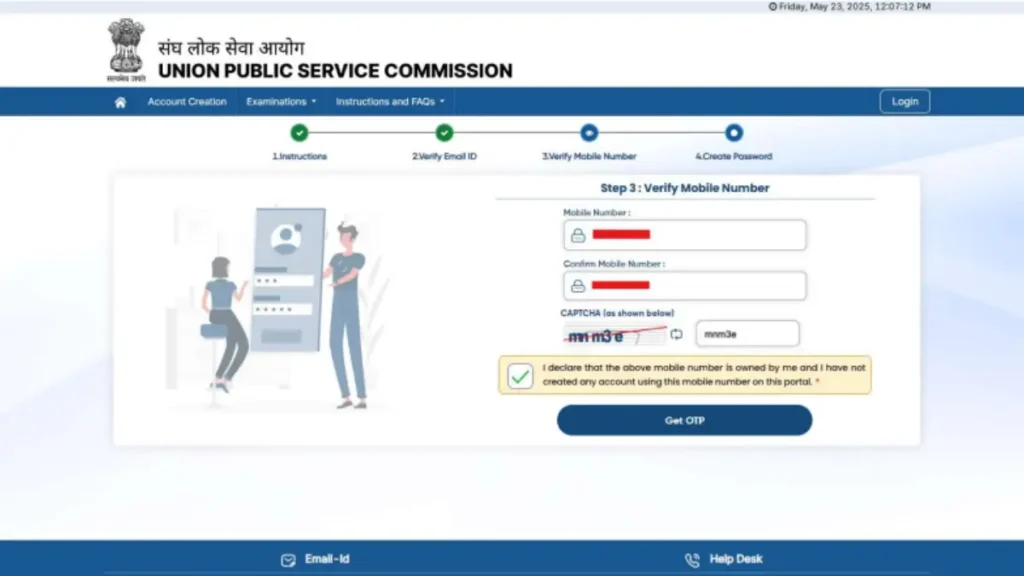Open the 4.Create Password step
1024x576 pixels.
[x=734, y=132]
